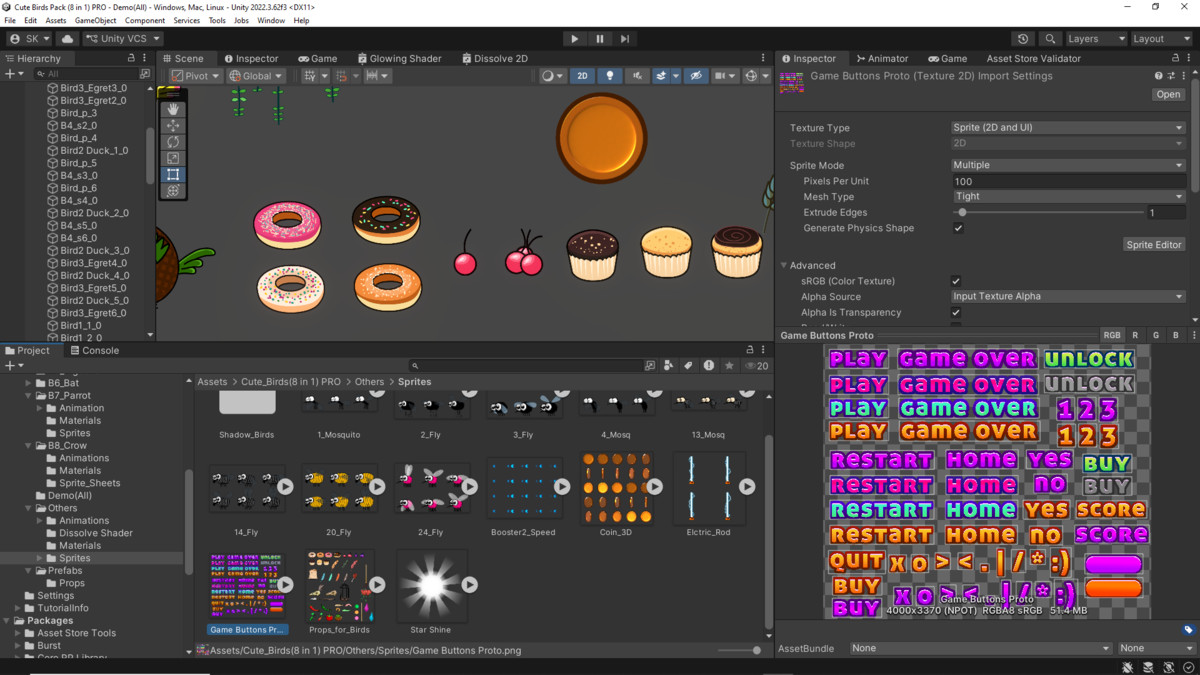1200x675 pixels.
Task: Select the Scale tool in Scene overlay
Action: [x=173, y=158]
